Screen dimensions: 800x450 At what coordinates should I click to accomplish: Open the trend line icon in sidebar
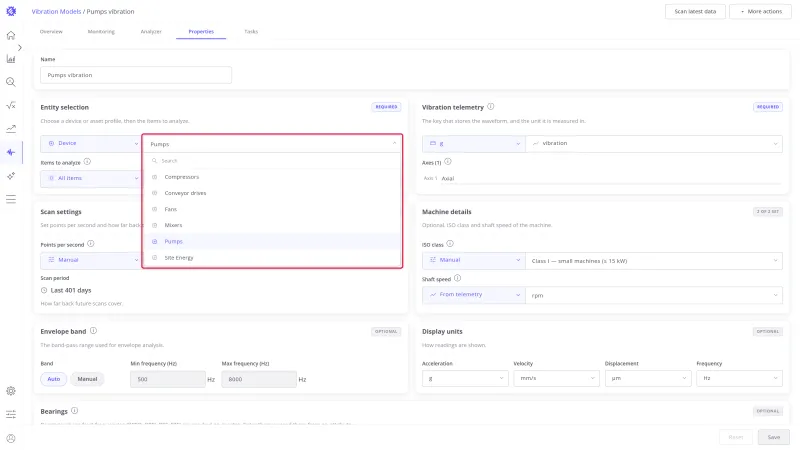[x=11, y=129]
